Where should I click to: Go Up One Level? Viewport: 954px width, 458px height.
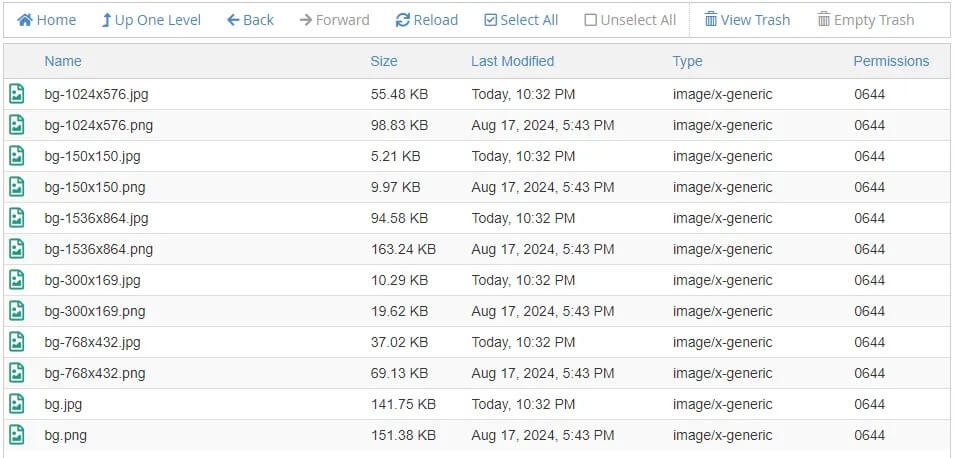point(151,20)
